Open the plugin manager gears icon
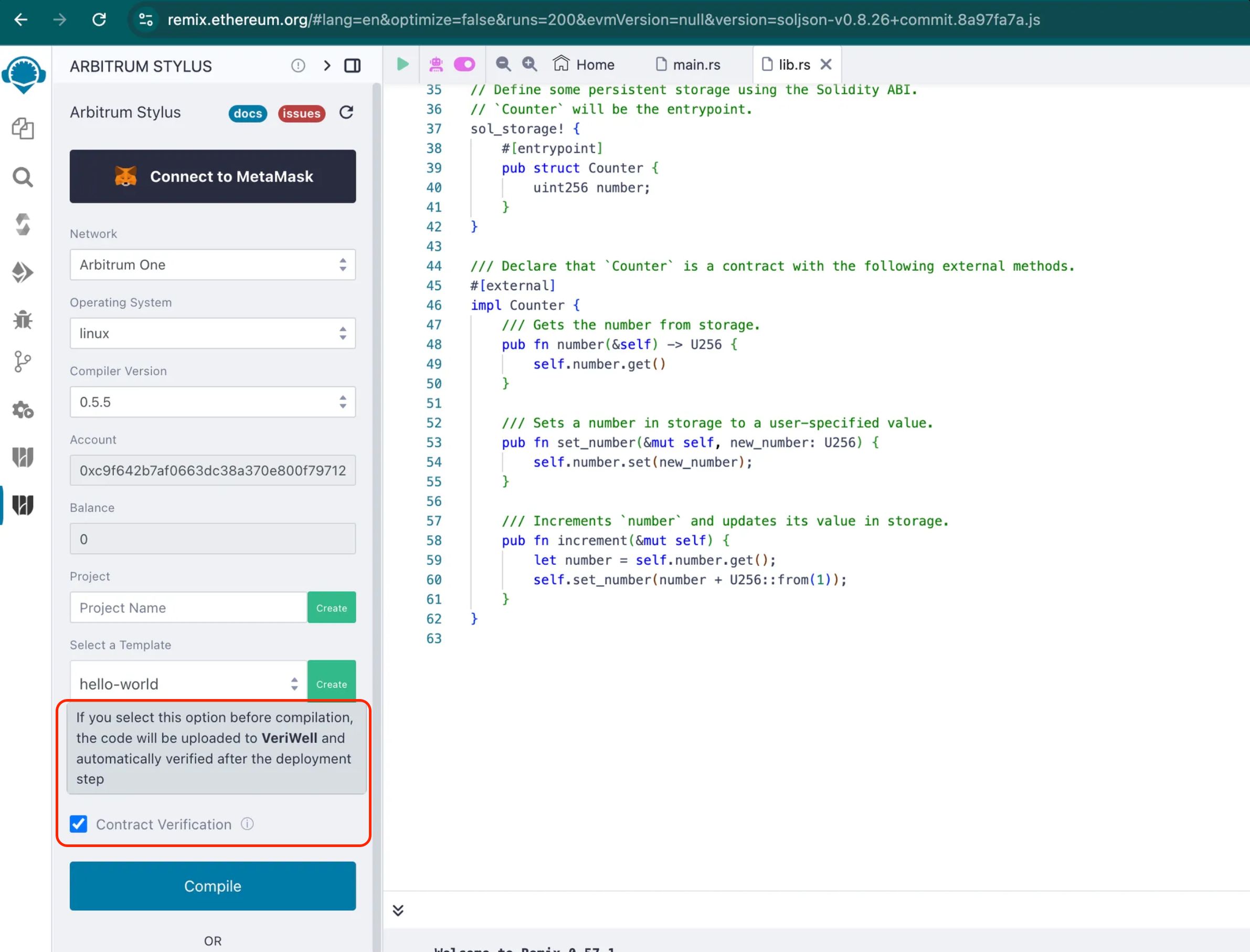The height and width of the screenshot is (952, 1250). (x=23, y=410)
